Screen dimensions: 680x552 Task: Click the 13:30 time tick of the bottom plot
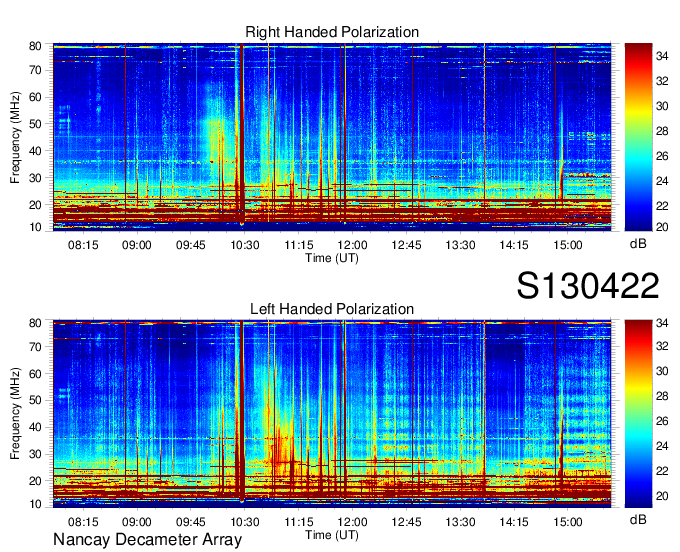[461, 522]
